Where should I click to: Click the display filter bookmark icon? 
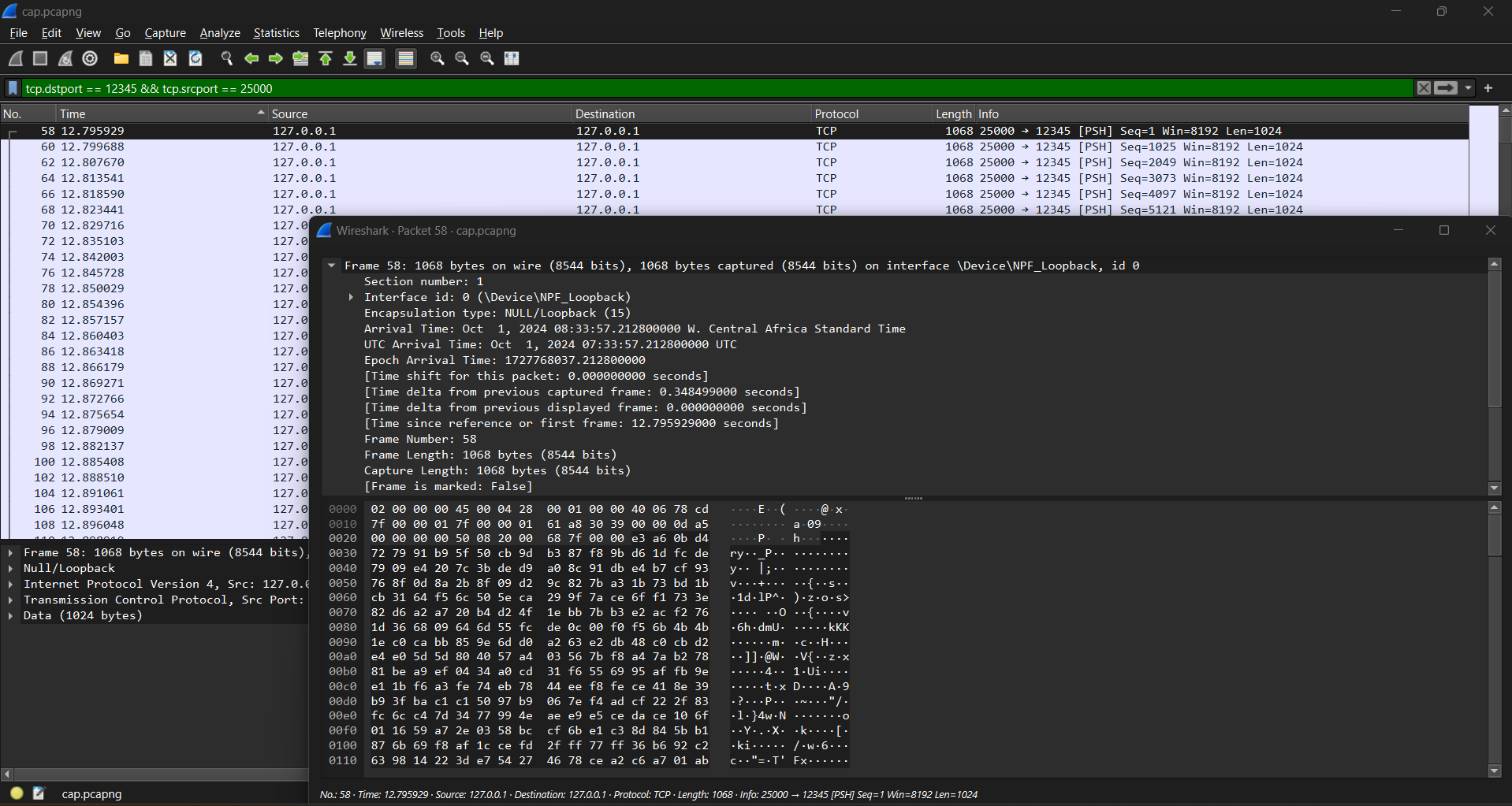tap(13, 88)
